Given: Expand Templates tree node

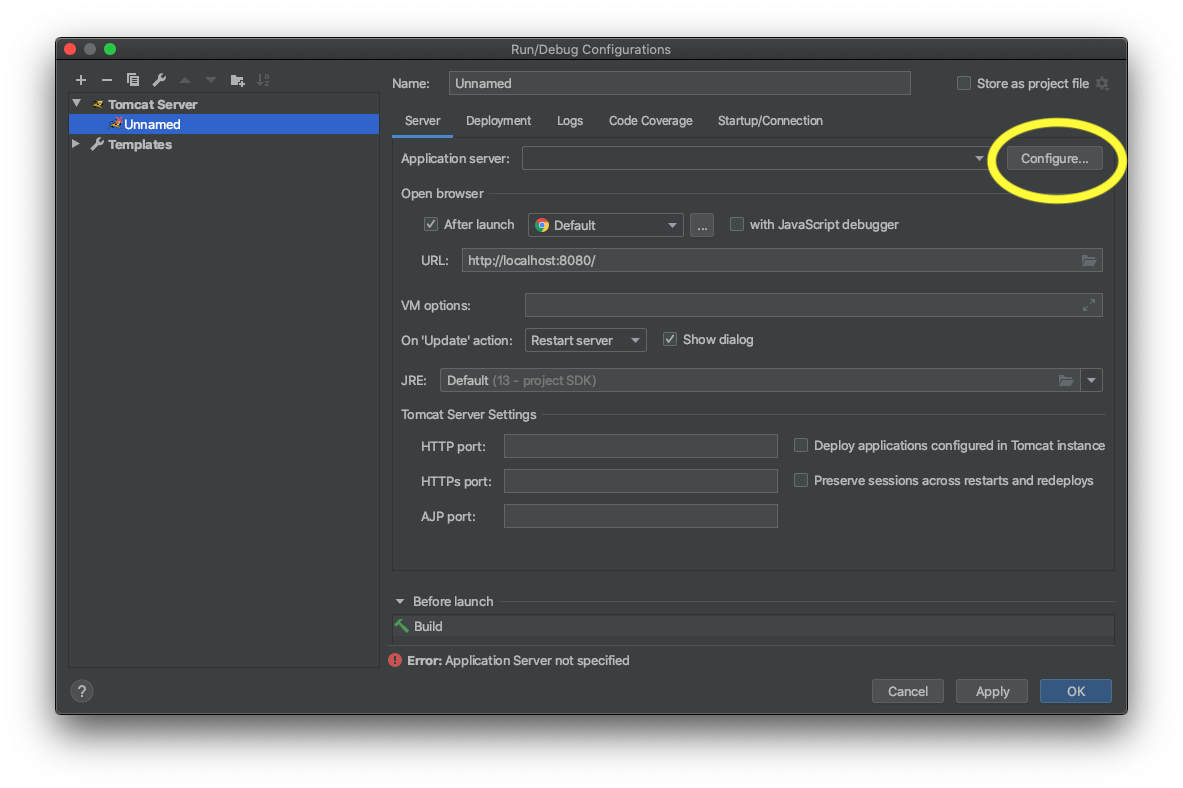Looking at the screenshot, I should tap(76, 143).
